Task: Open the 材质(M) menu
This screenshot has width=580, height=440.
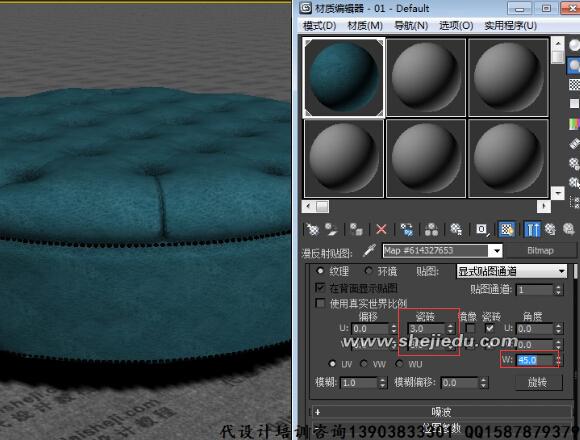Action: 365,26
